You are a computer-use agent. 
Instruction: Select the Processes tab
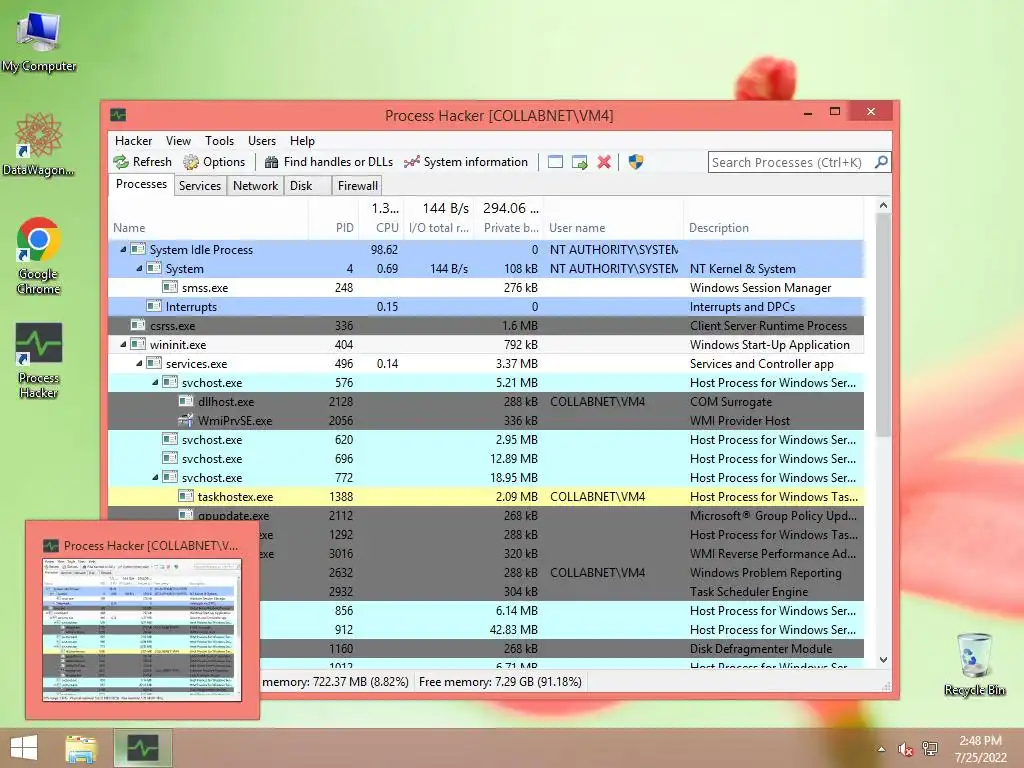(x=141, y=184)
